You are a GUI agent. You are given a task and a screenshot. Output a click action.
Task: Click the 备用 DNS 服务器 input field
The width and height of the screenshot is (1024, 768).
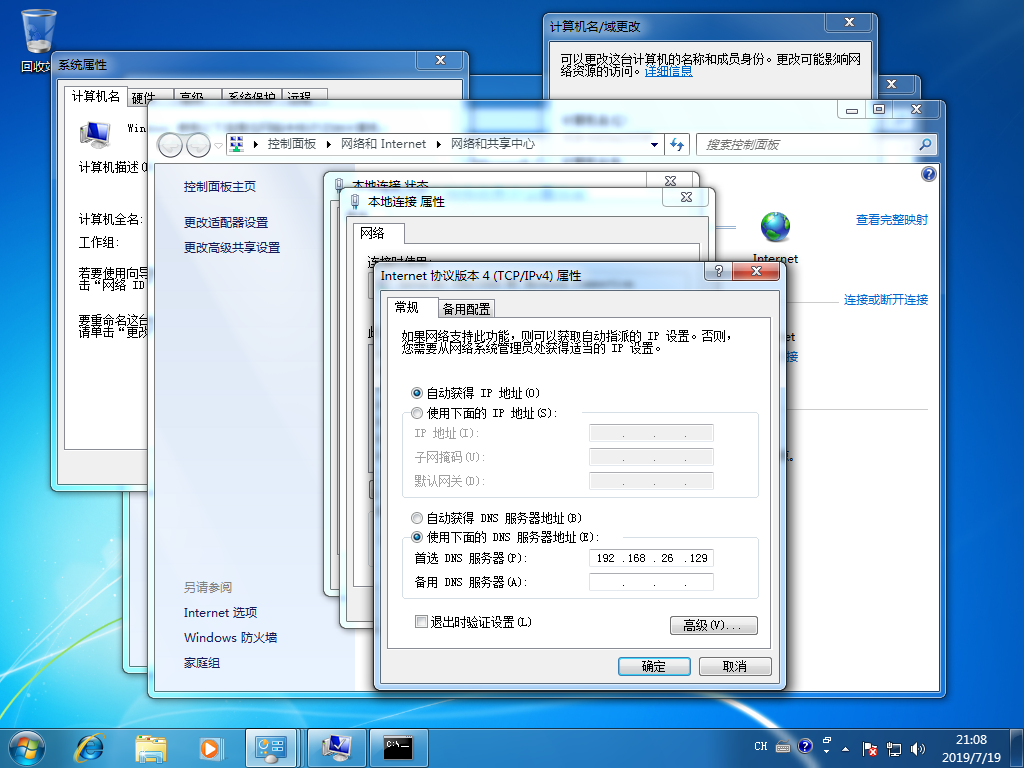tap(651, 582)
